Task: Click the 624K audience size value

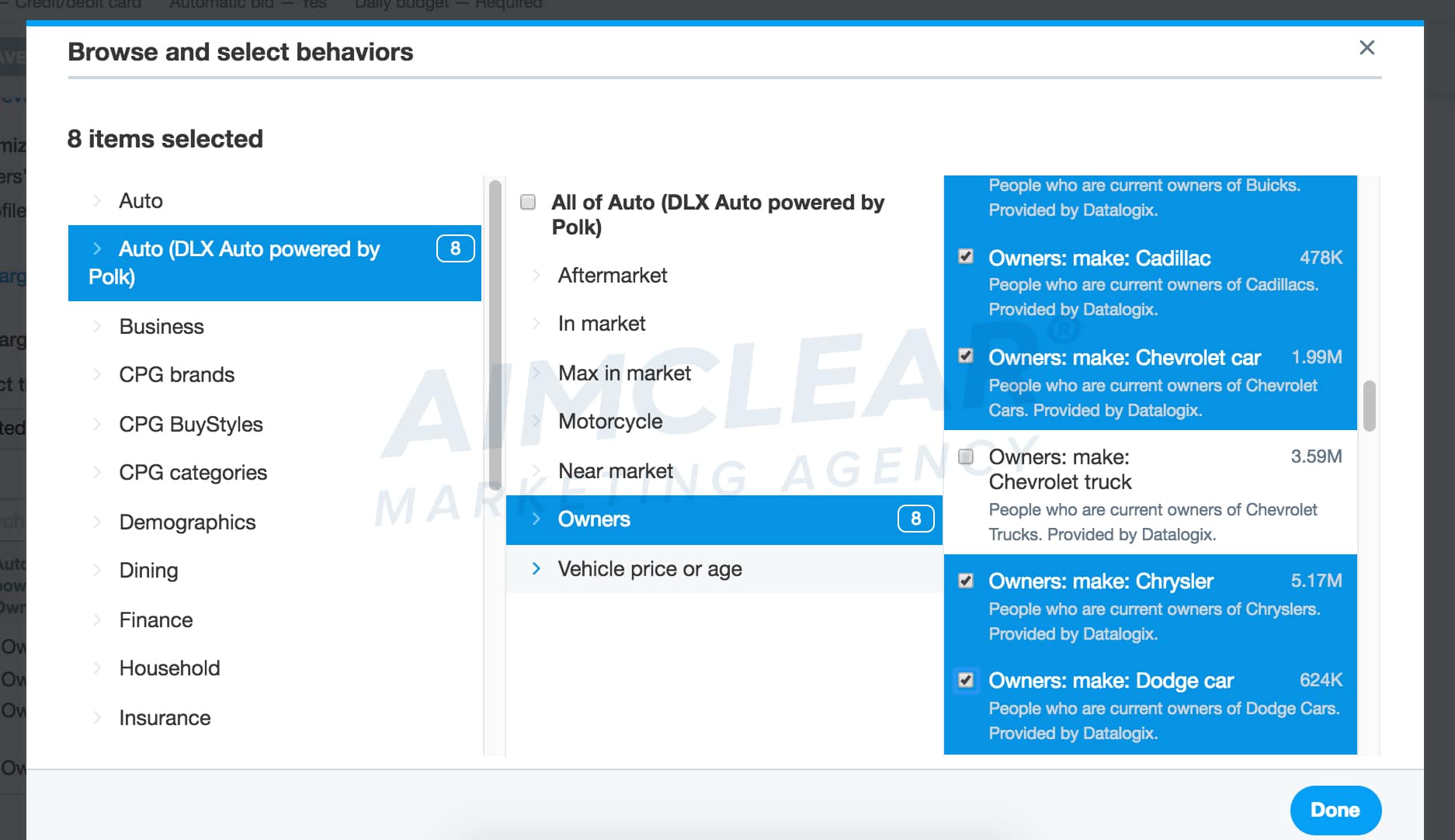Action: [x=1321, y=680]
